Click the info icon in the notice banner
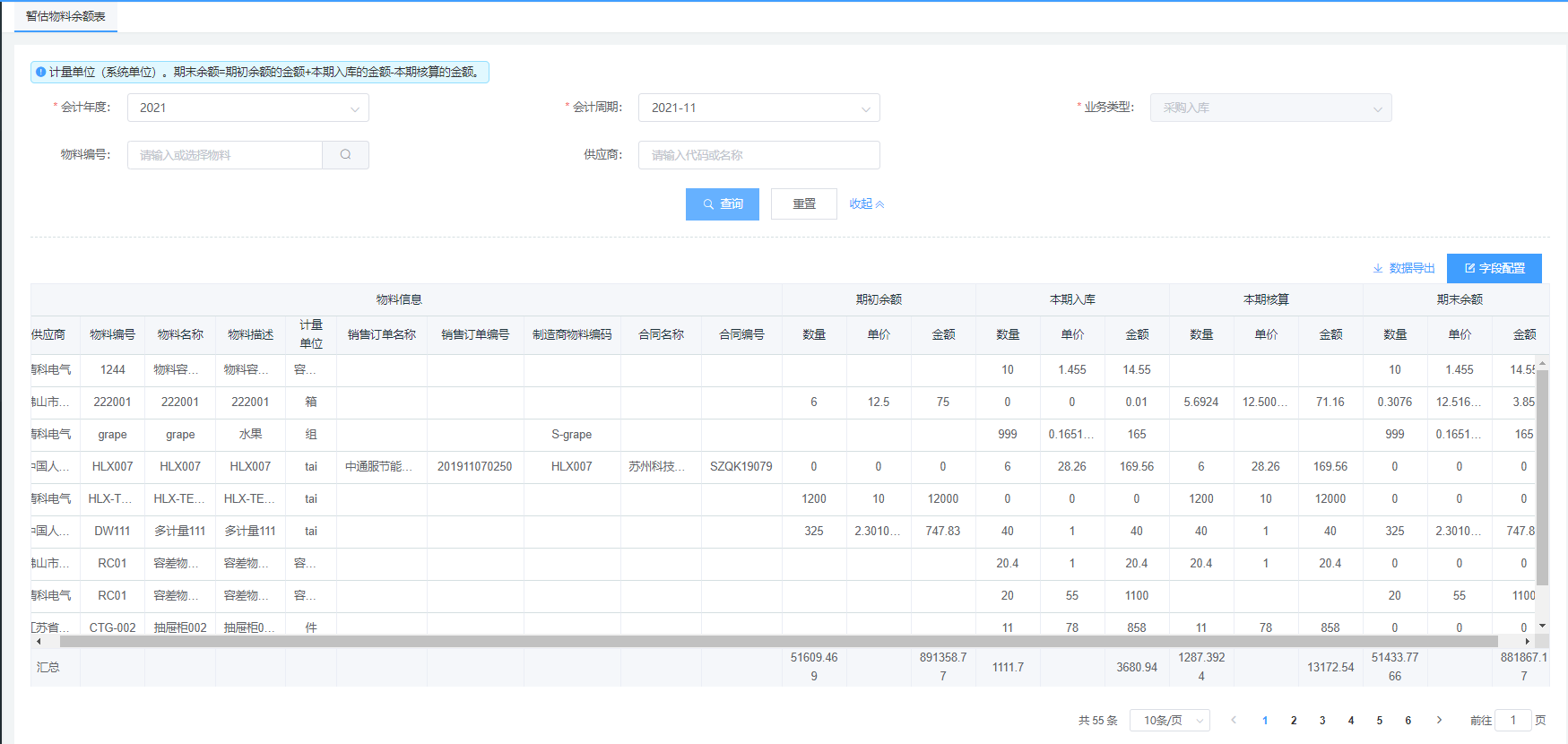Image resolution: width=1568 pixels, height=744 pixels. [40, 72]
